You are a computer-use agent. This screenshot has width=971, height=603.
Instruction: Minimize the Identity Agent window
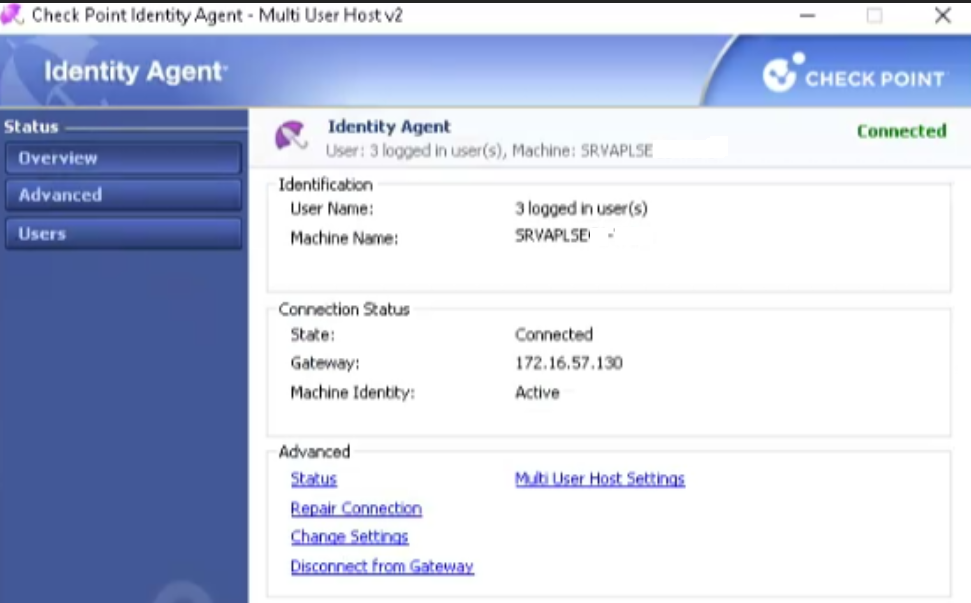point(808,16)
